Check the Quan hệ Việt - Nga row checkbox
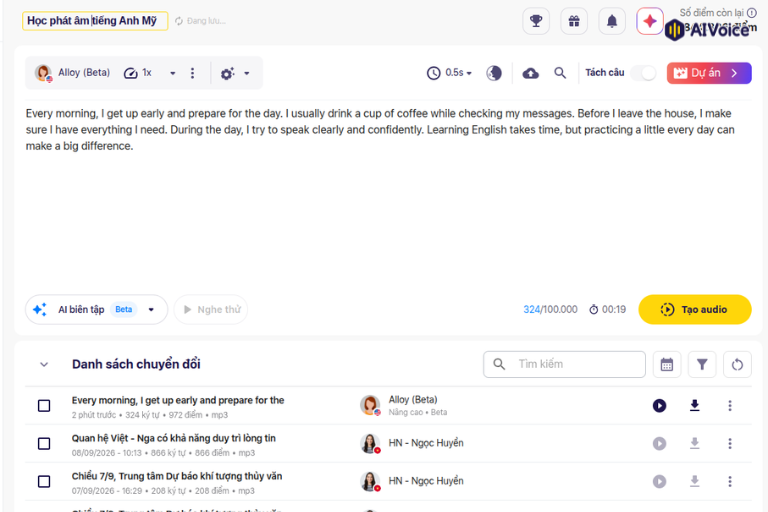768x512 pixels. pyautogui.click(x=44, y=443)
